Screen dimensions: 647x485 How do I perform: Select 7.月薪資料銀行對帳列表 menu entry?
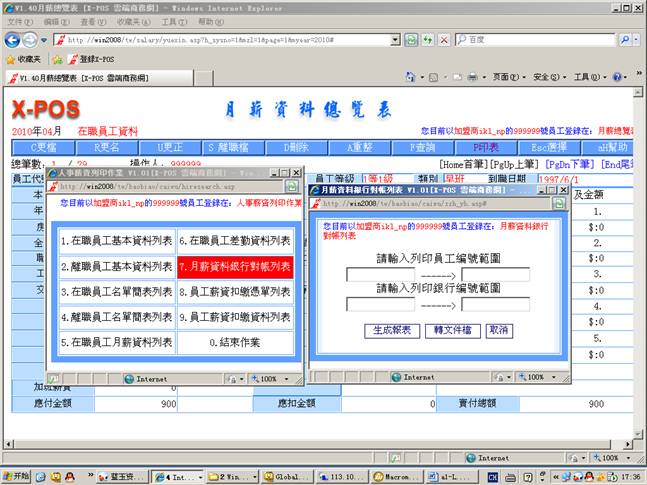235,266
